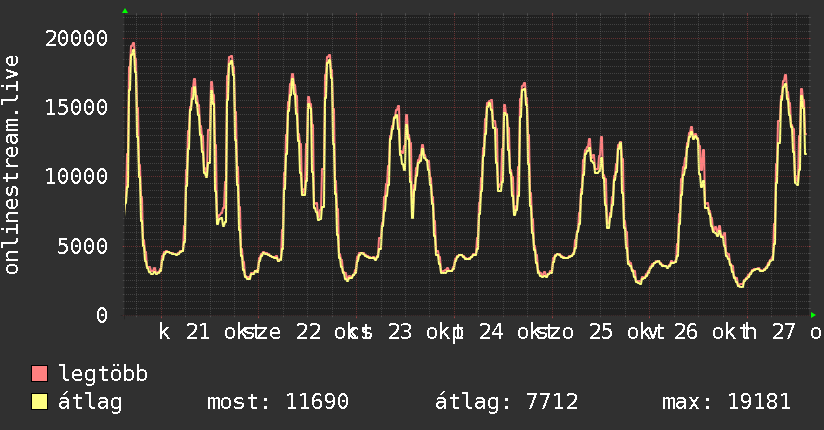Screen dimensions: 824x430
Task: Click the yellow átlag legend color swatch
Action: [39, 402]
